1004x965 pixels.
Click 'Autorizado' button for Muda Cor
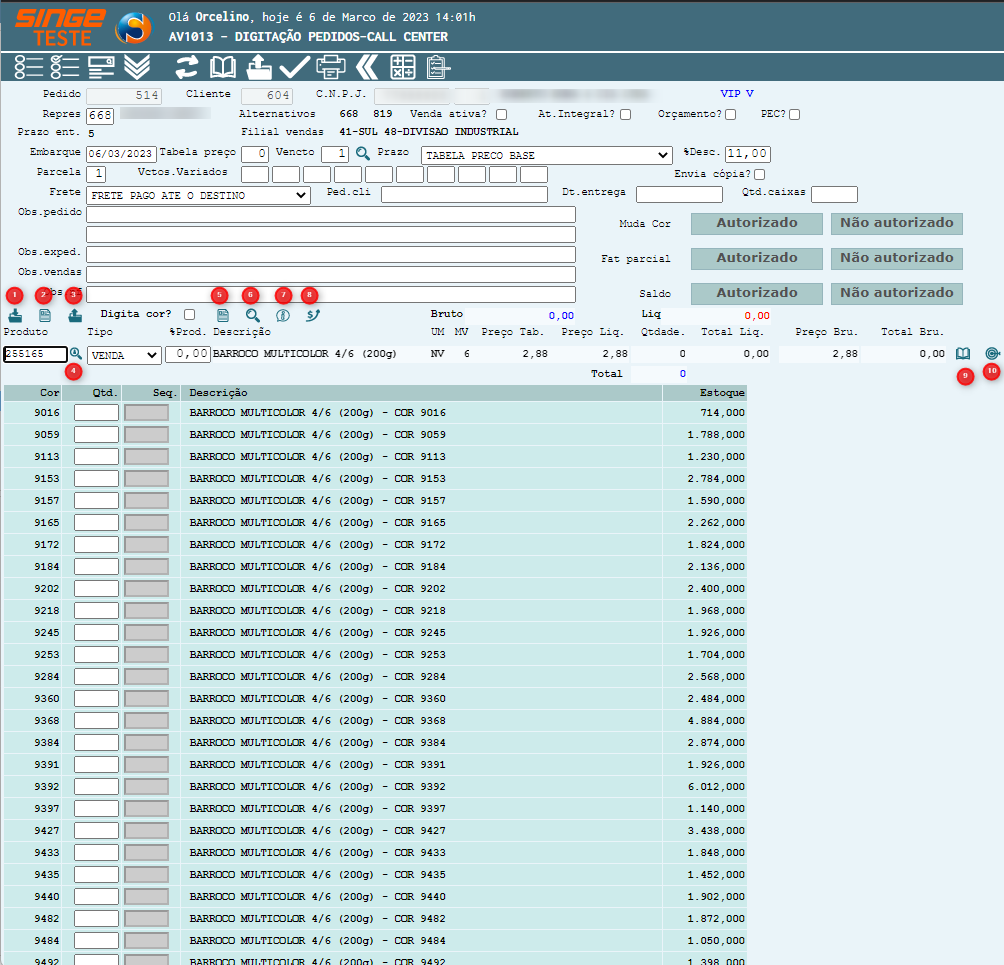757,224
